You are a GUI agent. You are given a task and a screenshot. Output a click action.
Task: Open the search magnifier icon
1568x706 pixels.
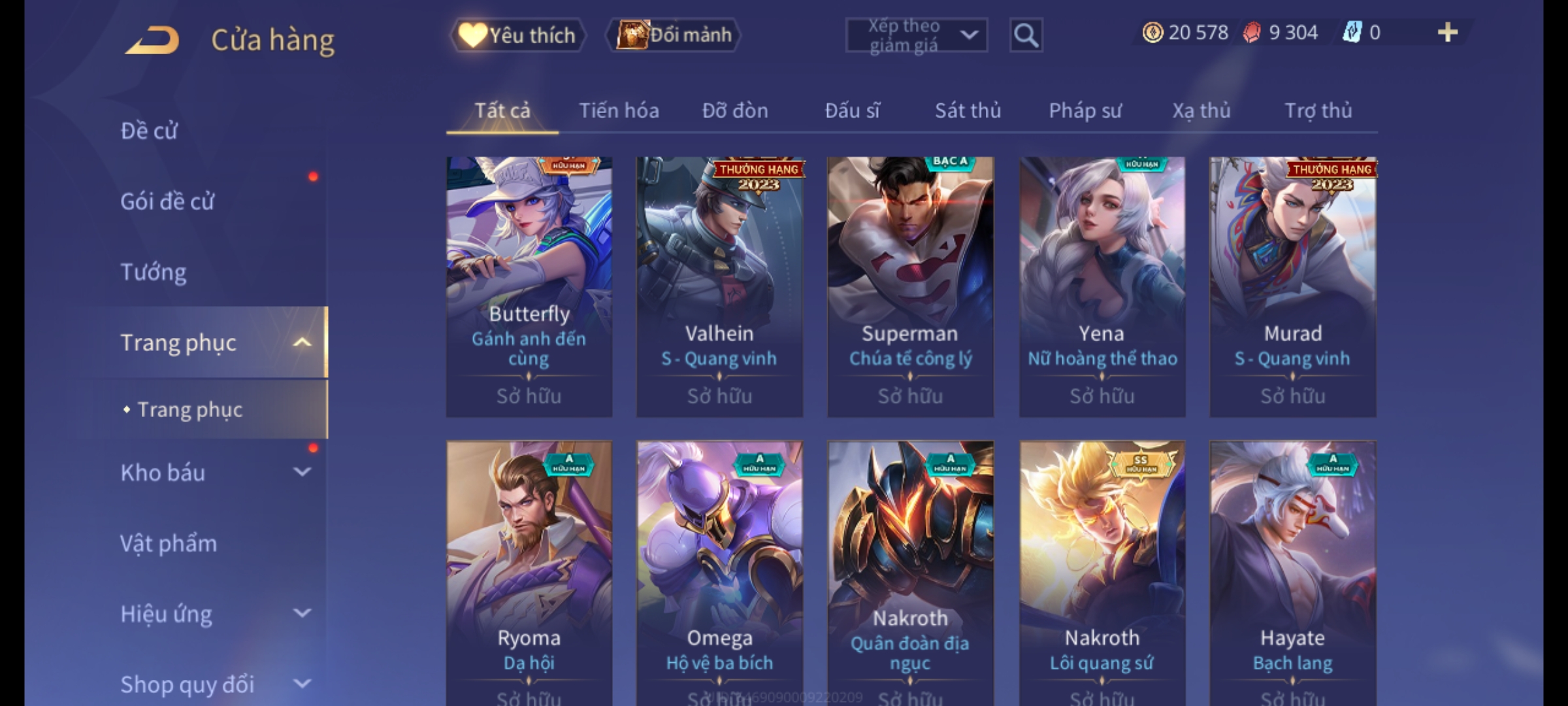(1026, 35)
